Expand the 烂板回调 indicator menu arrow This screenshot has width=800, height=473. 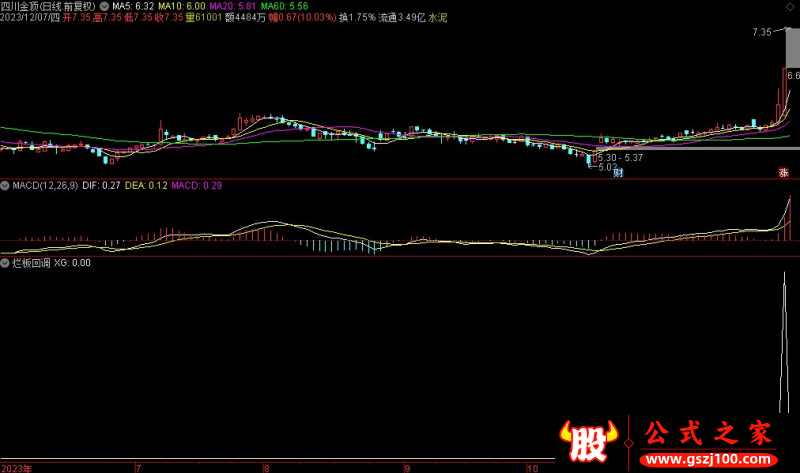(x=5, y=263)
